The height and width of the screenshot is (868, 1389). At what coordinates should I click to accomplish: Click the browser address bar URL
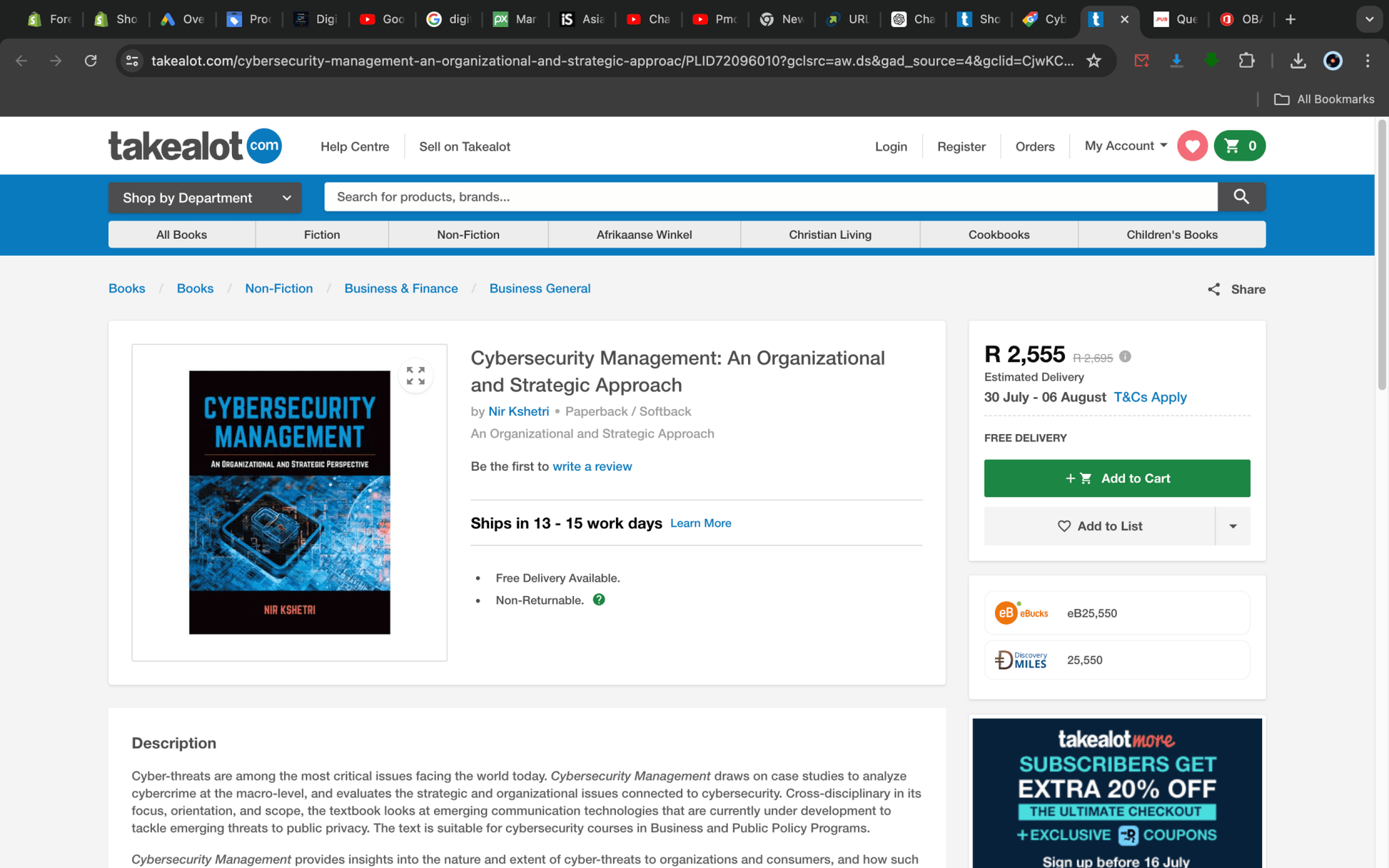click(x=612, y=61)
